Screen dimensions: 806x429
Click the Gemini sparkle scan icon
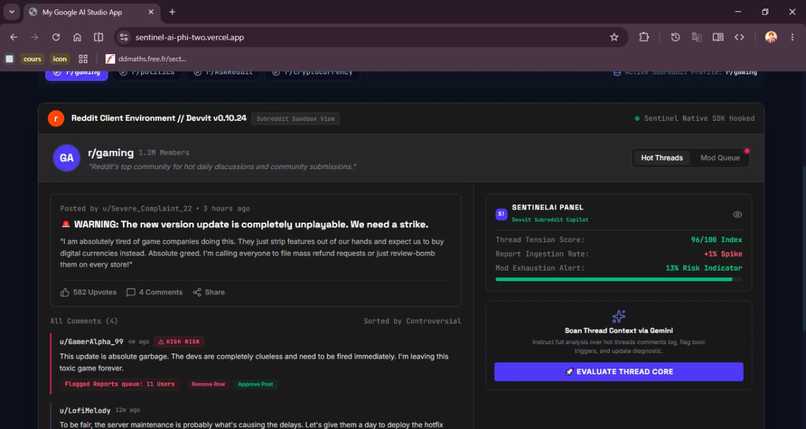pos(619,316)
